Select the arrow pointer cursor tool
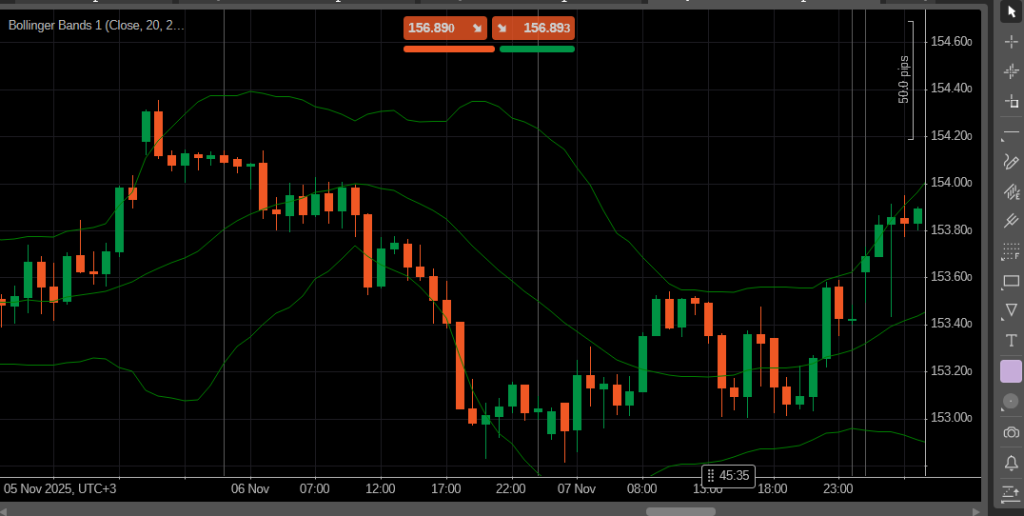The image size is (1024, 516). (1011, 12)
